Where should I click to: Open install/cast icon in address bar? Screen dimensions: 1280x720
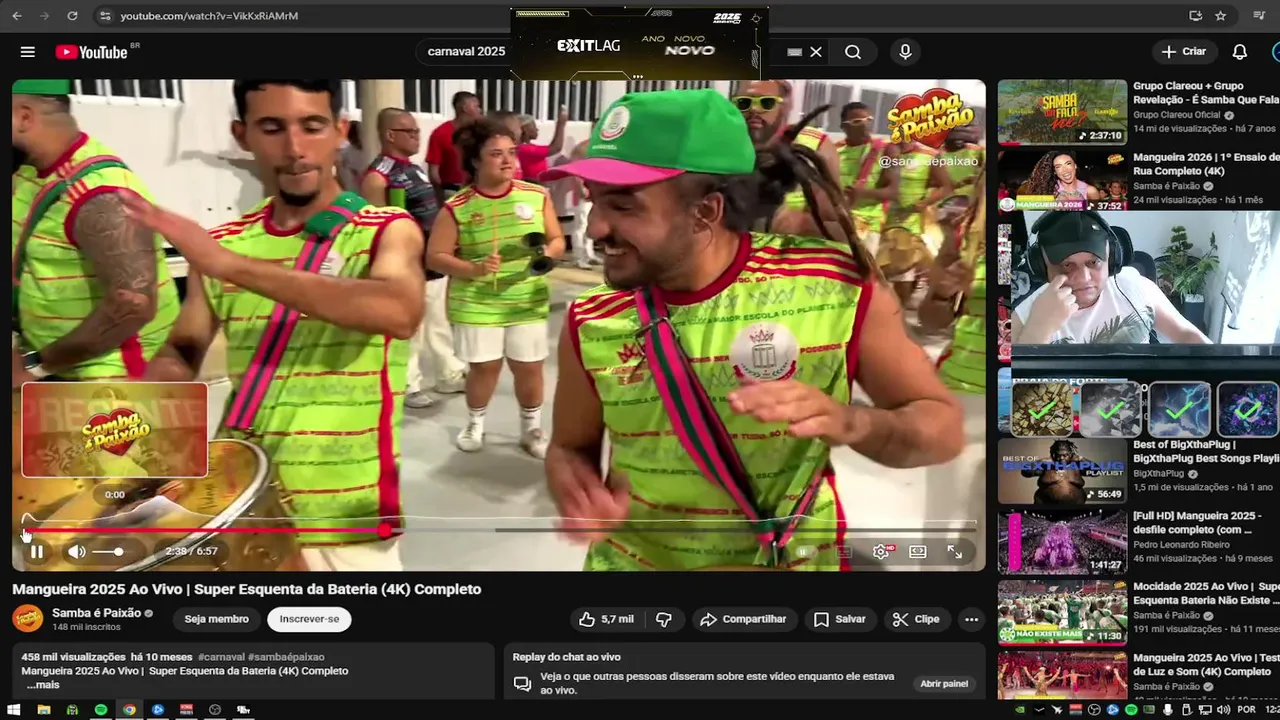[x=1195, y=16]
